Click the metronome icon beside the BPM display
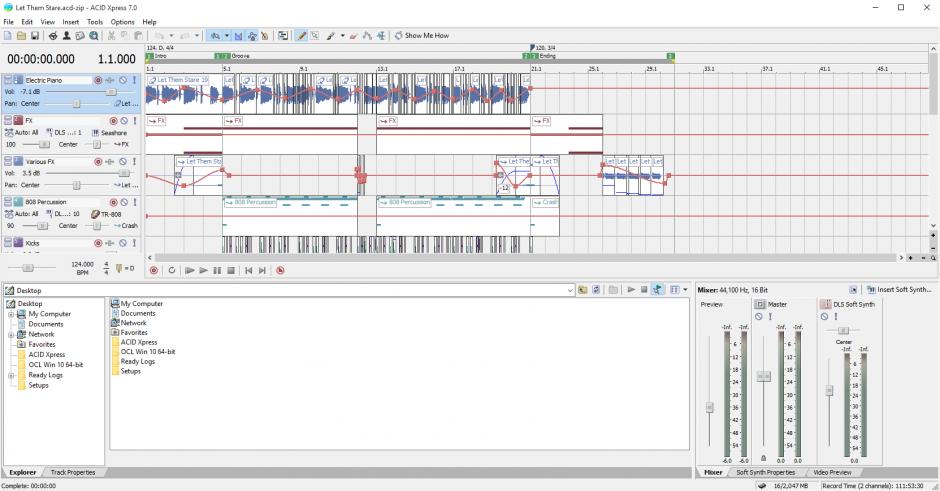Screen dimensions: 940x491 tap(119, 268)
